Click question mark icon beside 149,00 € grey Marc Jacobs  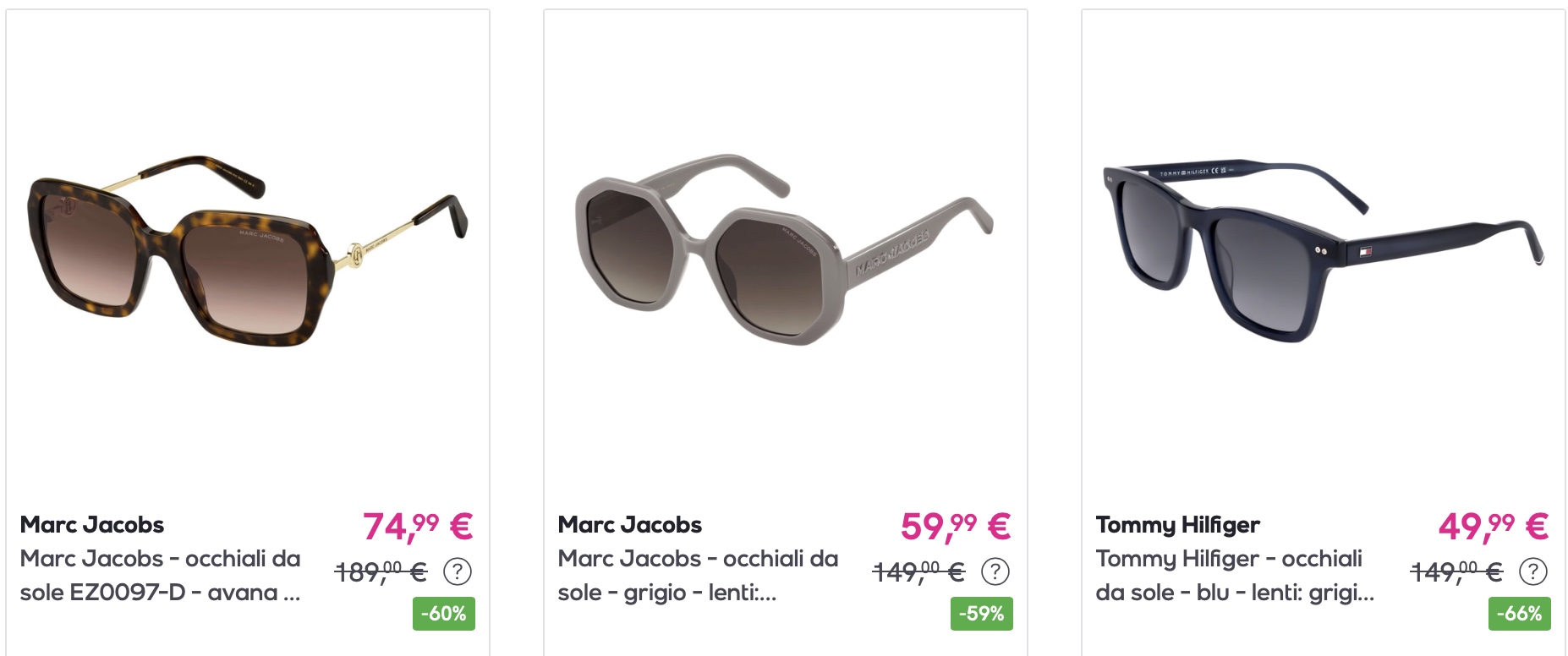(995, 572)
